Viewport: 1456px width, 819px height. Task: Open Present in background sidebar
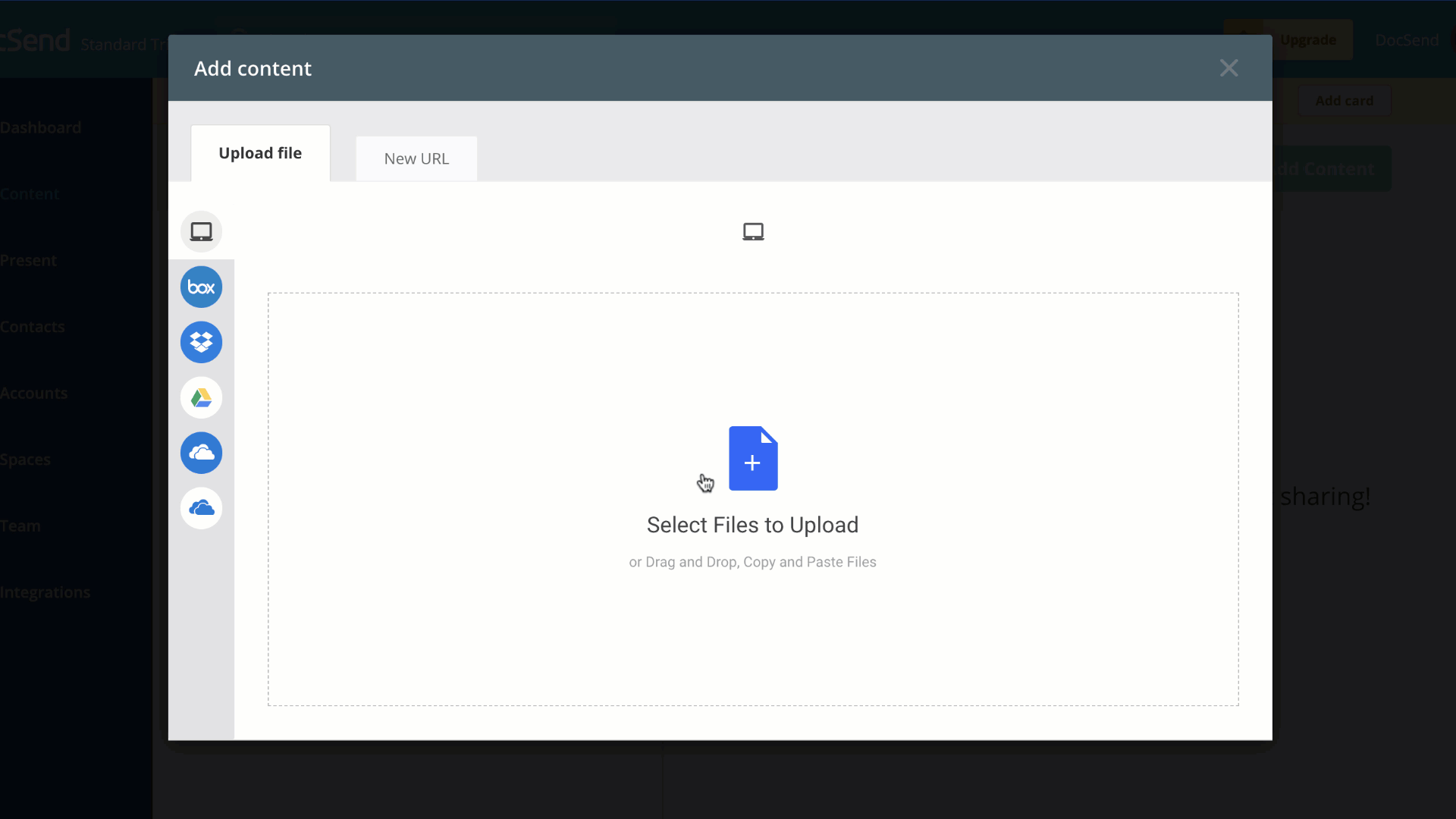(x=28, y=260)
